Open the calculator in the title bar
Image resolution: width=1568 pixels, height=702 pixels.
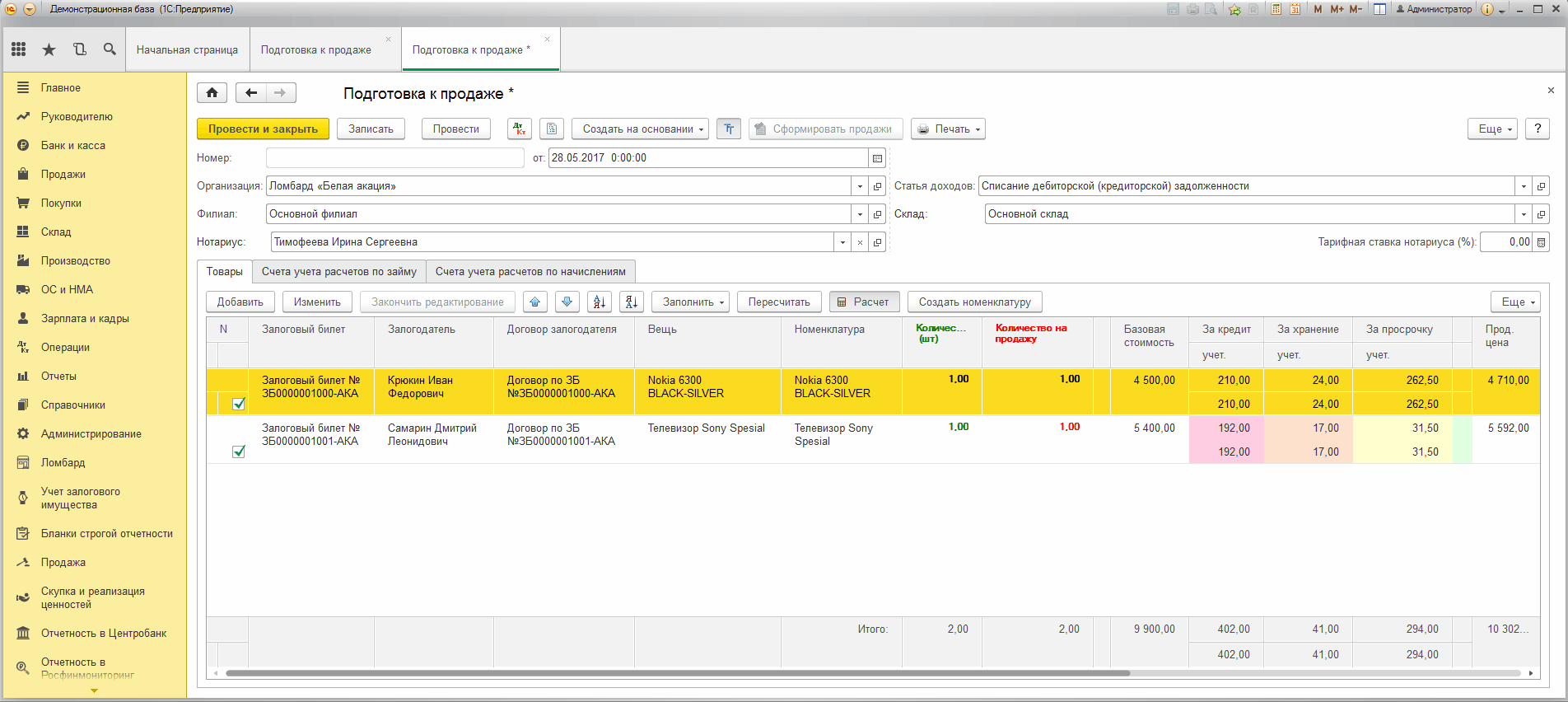[x=1276, y=9]
